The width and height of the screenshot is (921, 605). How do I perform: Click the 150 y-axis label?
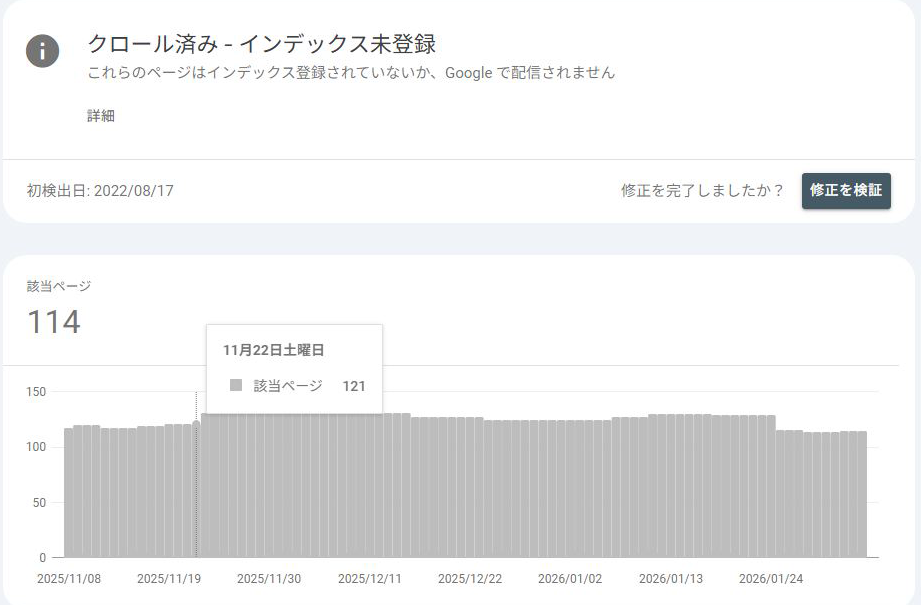tap(36, 392)
